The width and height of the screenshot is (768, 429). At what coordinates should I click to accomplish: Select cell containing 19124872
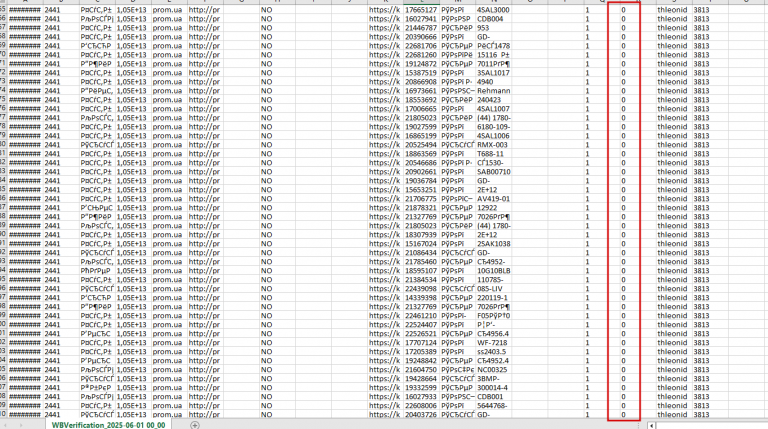[x=421, y=64]
